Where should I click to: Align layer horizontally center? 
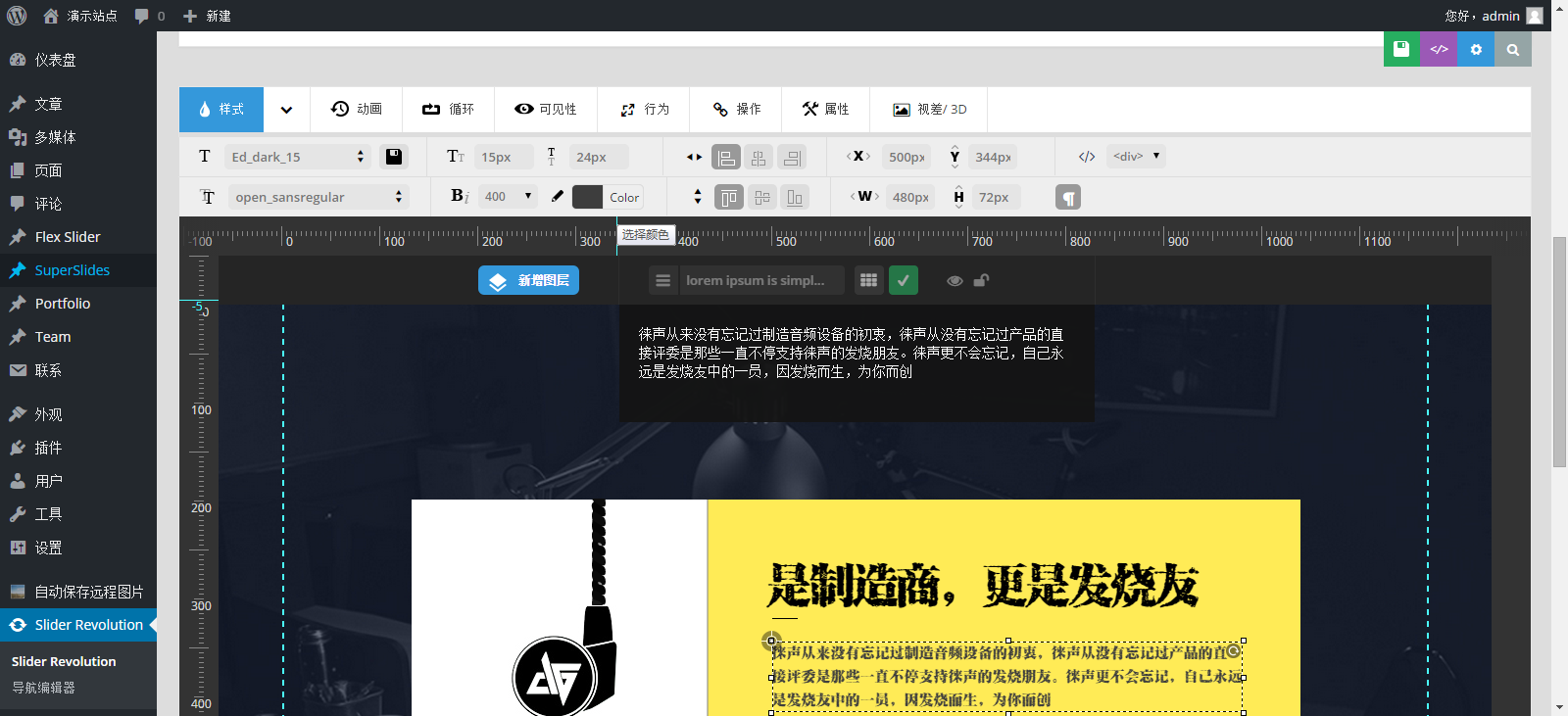[759, 157]
